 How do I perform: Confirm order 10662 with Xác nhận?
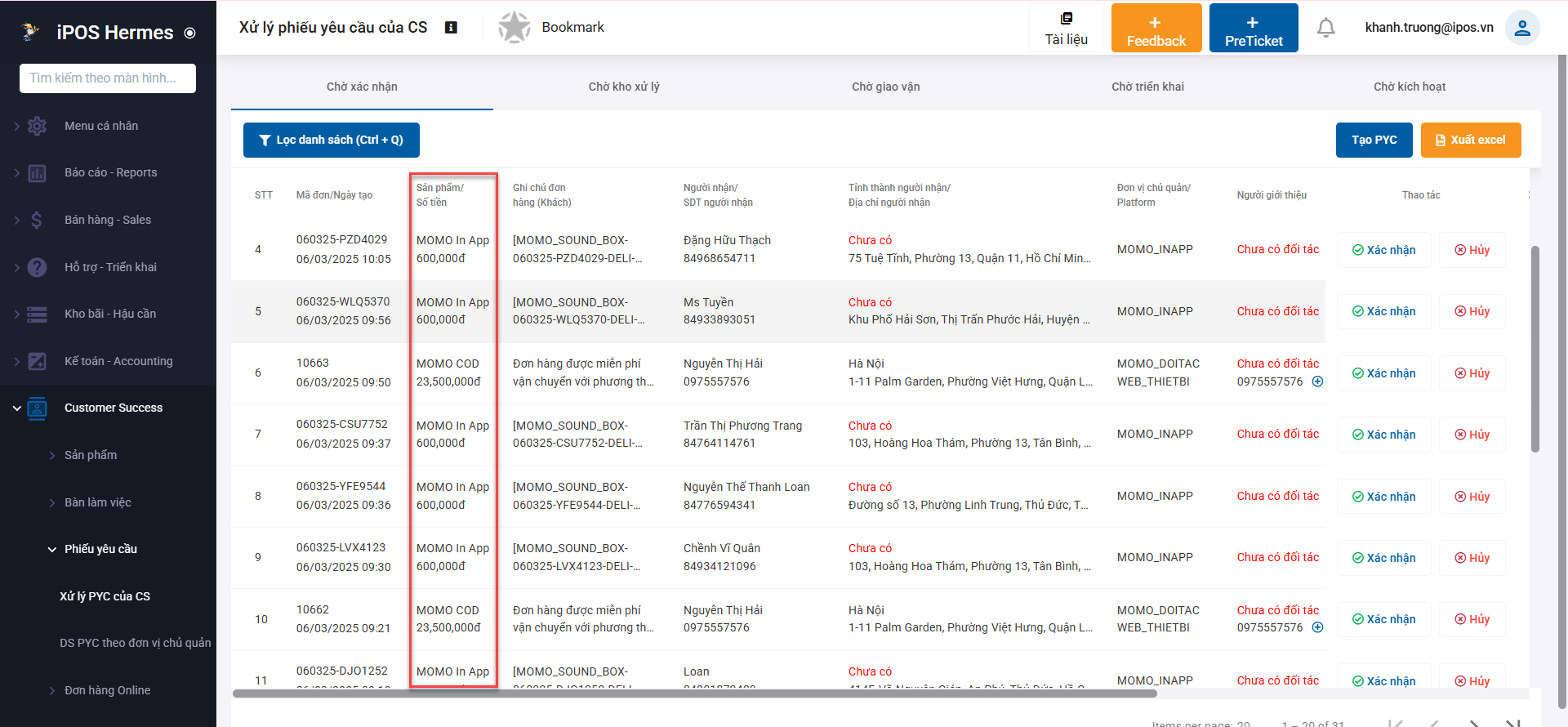[x=1384, y=619]
